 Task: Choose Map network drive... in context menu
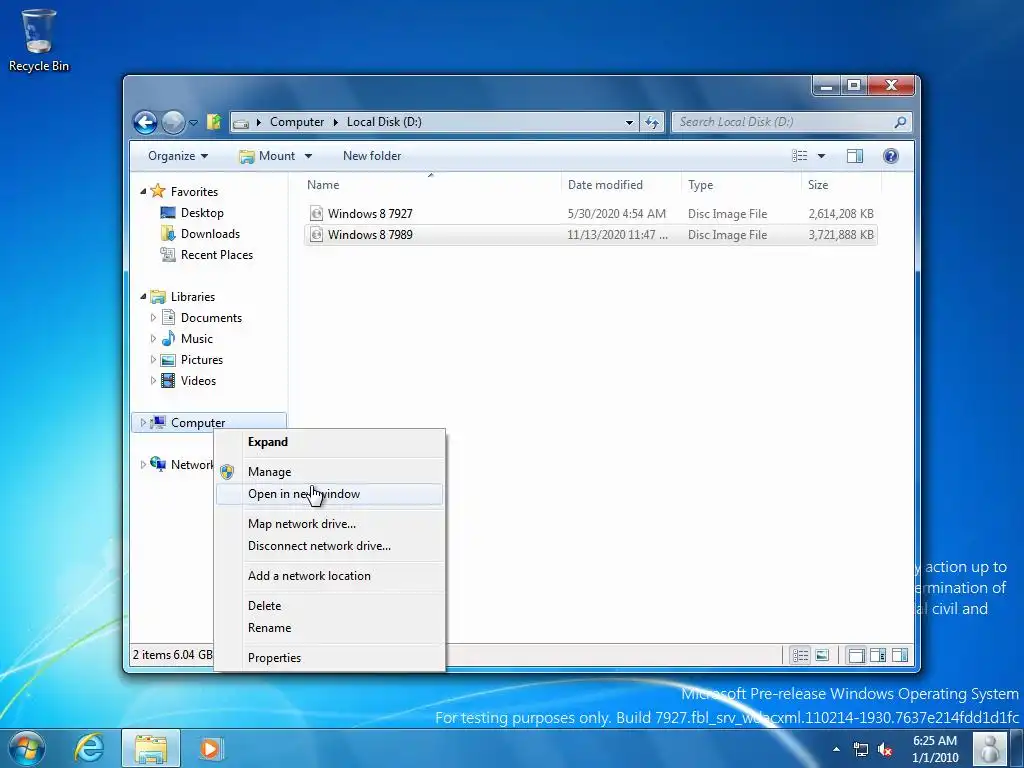pos(330,524)
